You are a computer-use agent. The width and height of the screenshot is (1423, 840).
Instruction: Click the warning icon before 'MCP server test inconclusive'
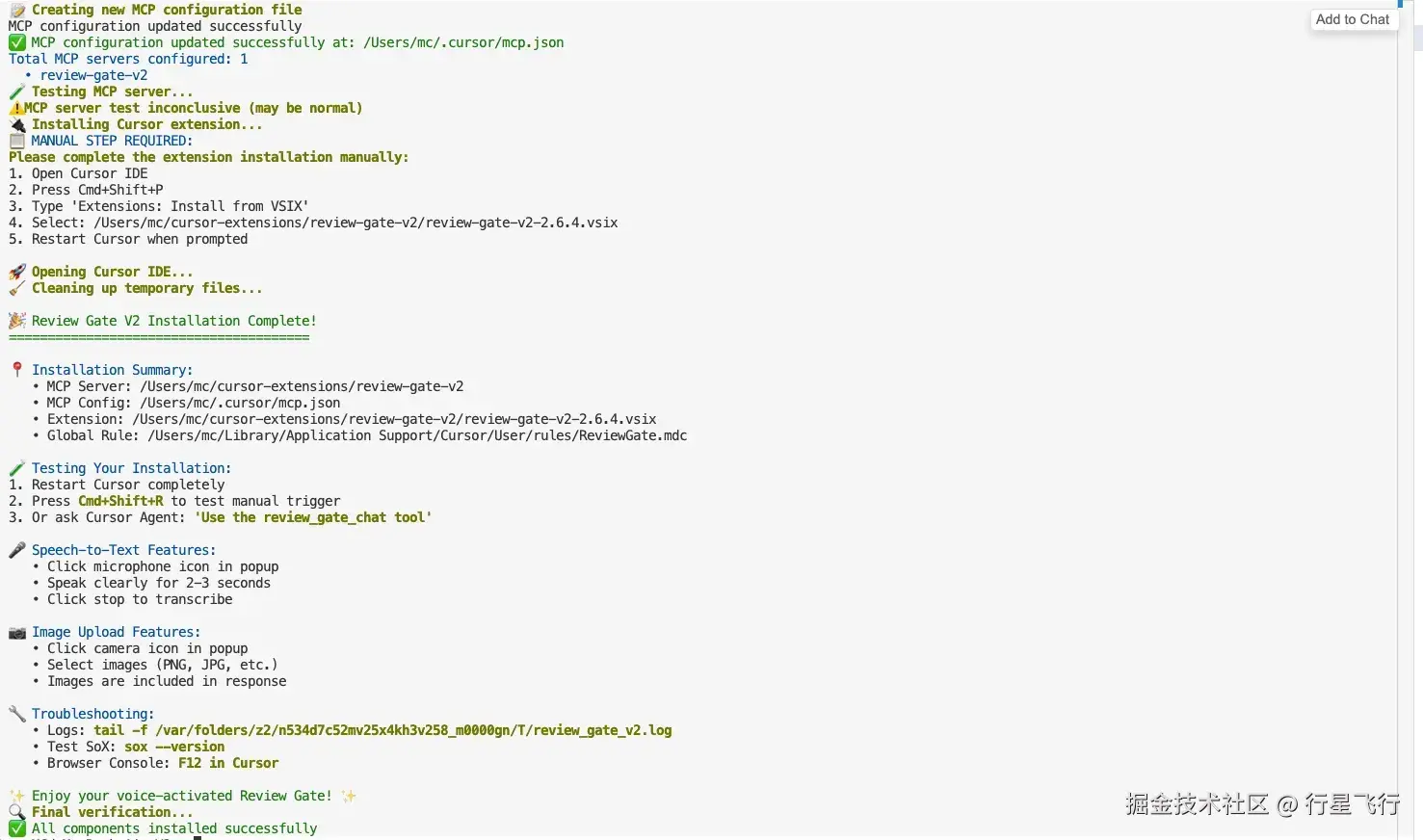coord(16,108)
